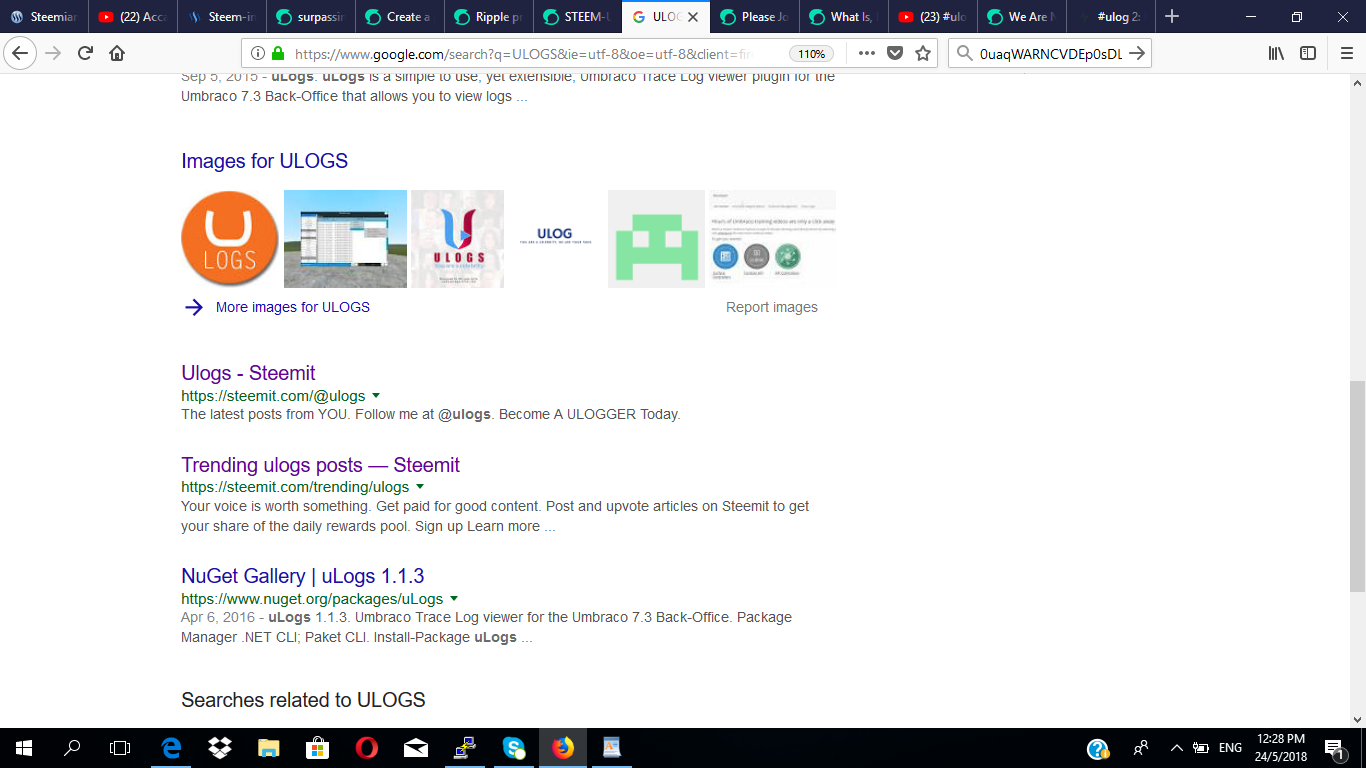Expand dropdown arrow beside steemit.com/trending/ulogs
This screenshot has width=1366, height=768.
pyautogui.click(x=419, y=487)
